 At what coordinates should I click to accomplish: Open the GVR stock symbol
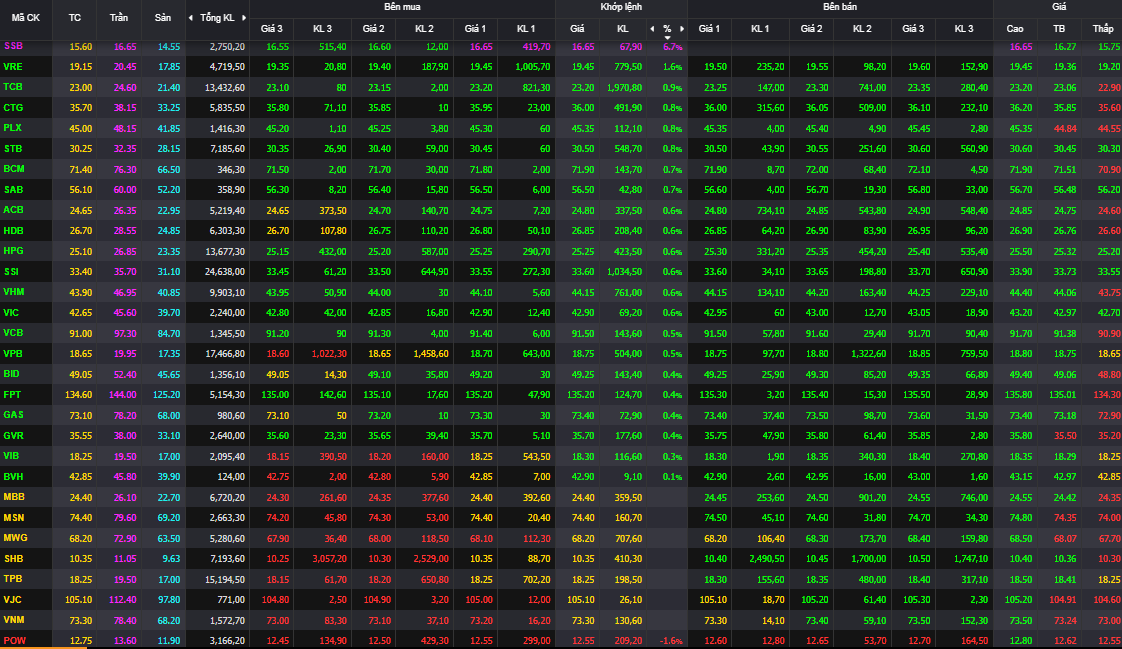13,436
